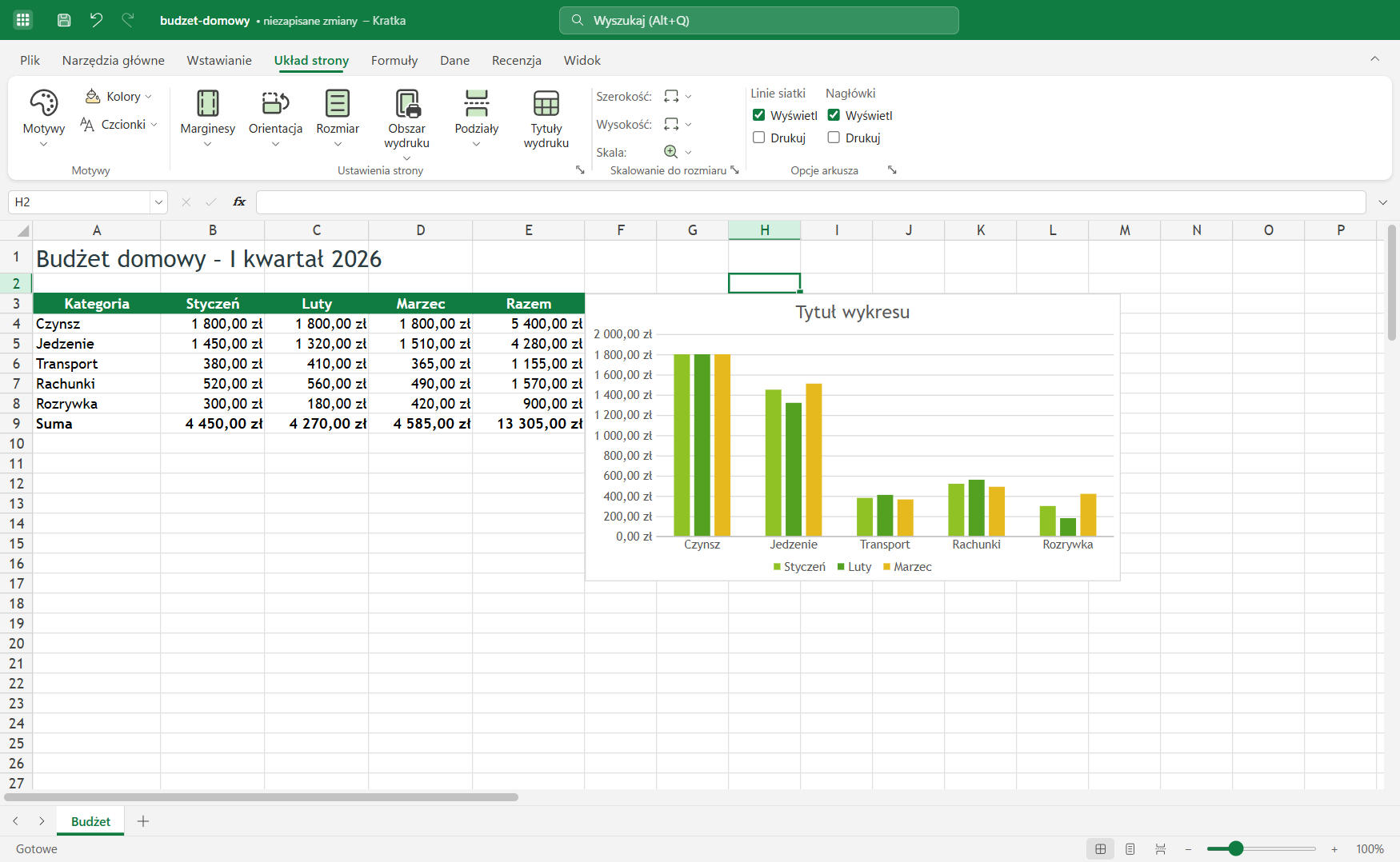Open the Motywy themes gallery

[x=44, y=118]
